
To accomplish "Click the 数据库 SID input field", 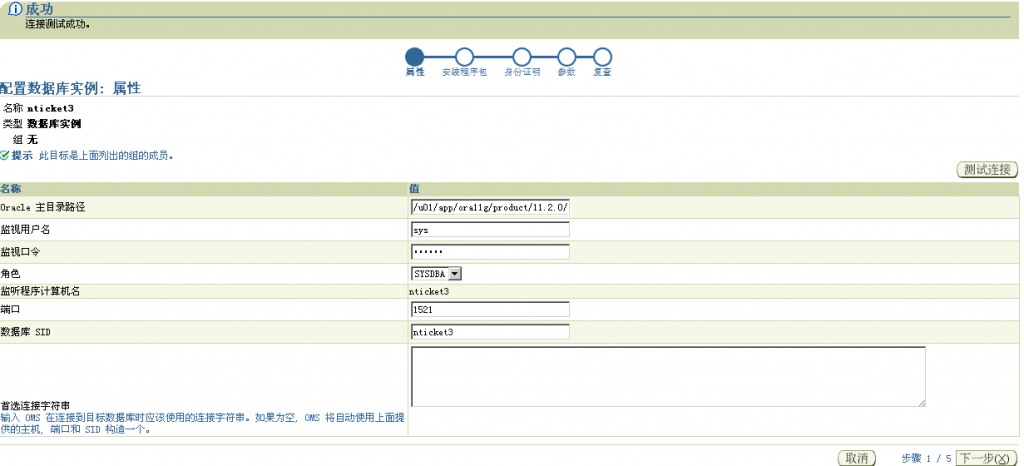I will pos(490,332).
